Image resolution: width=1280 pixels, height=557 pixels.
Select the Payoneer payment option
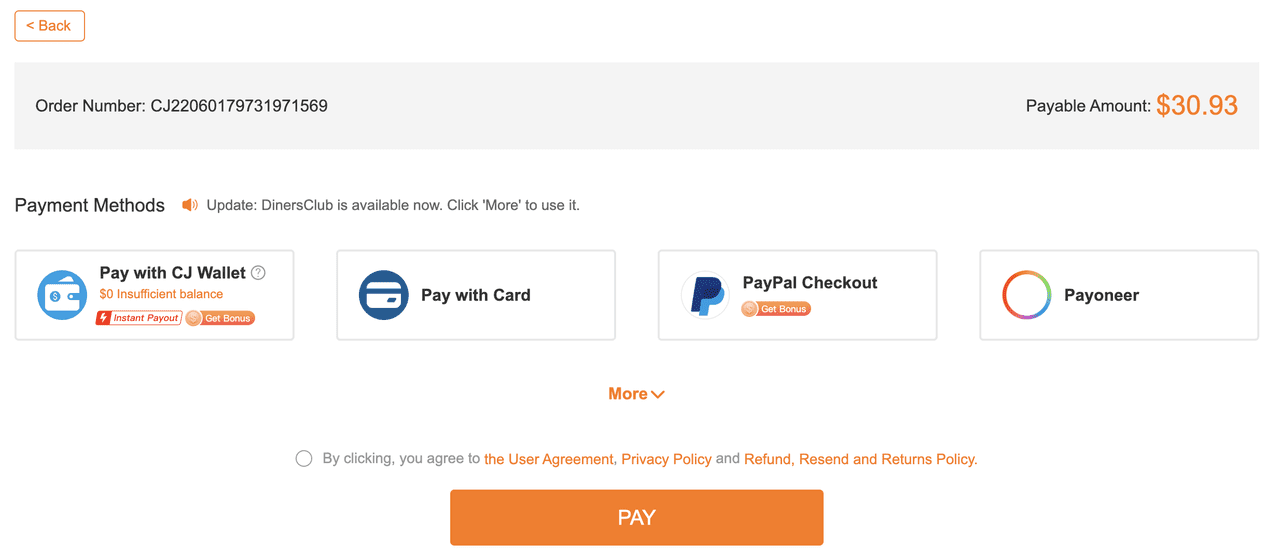1119,295
